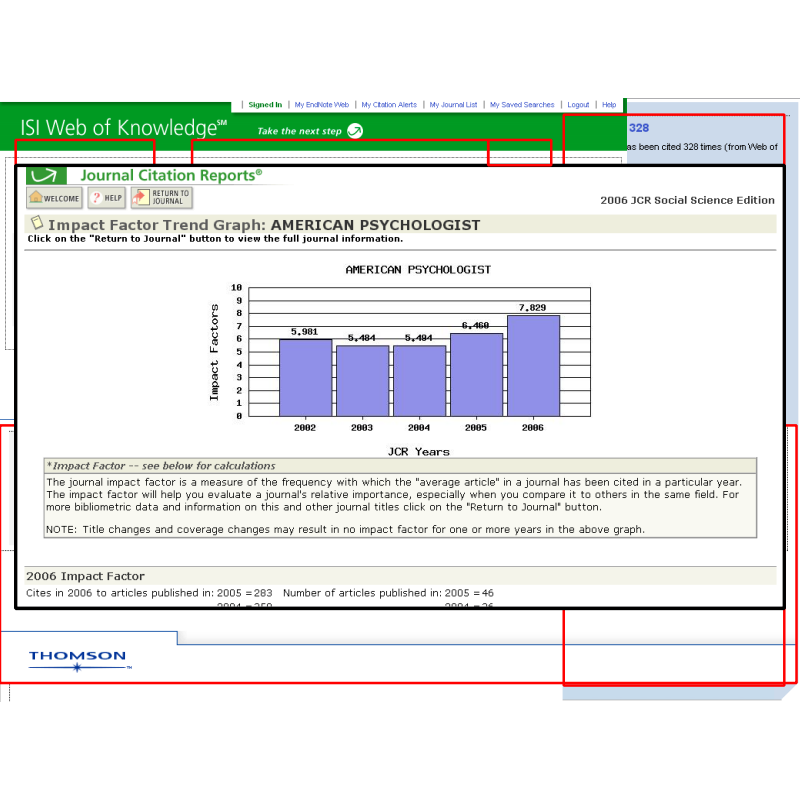The image size is (800, 800).
Task: Select the 2006 bar in the chart
Action: click(x=533, y=365)
